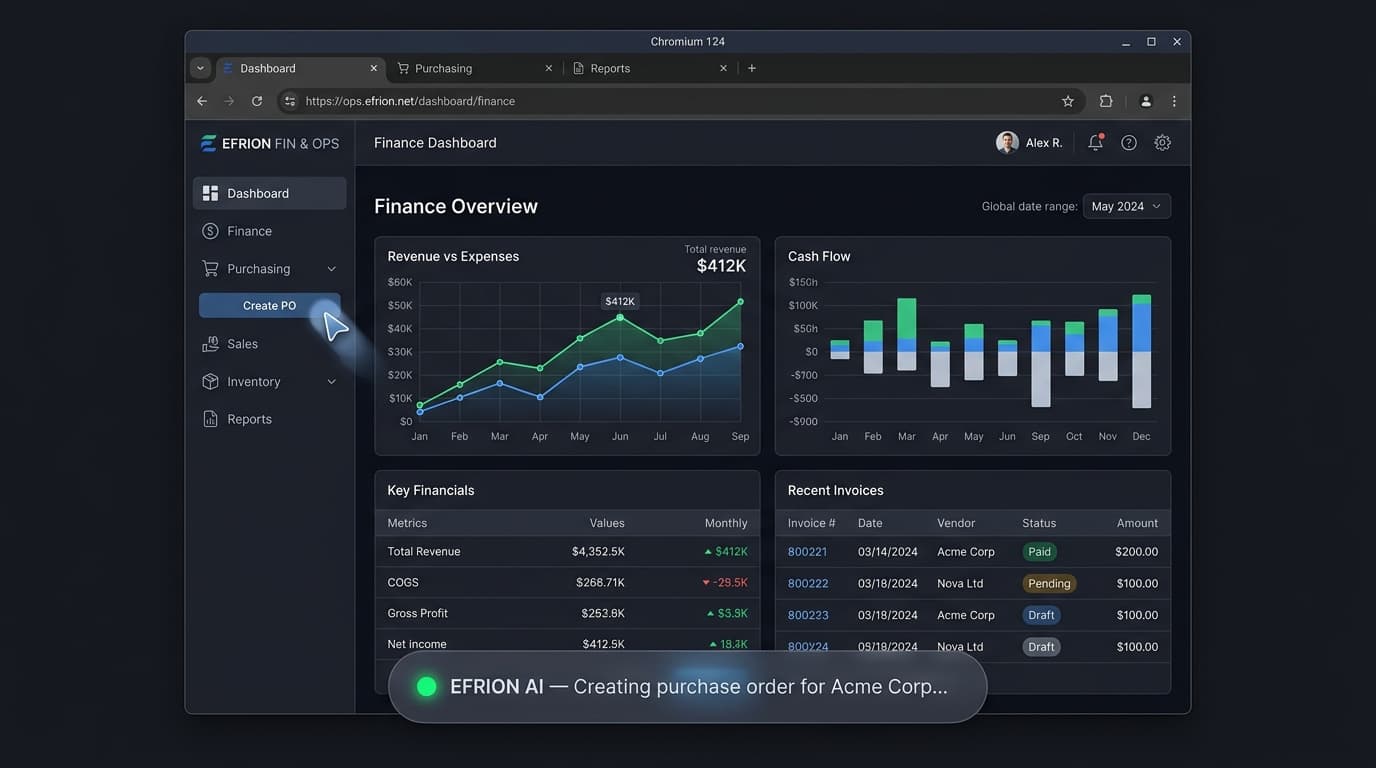Screen dimensions: 1376x768
Task: Click the Reports document icon in sidebar
Action: click(210, 419)
